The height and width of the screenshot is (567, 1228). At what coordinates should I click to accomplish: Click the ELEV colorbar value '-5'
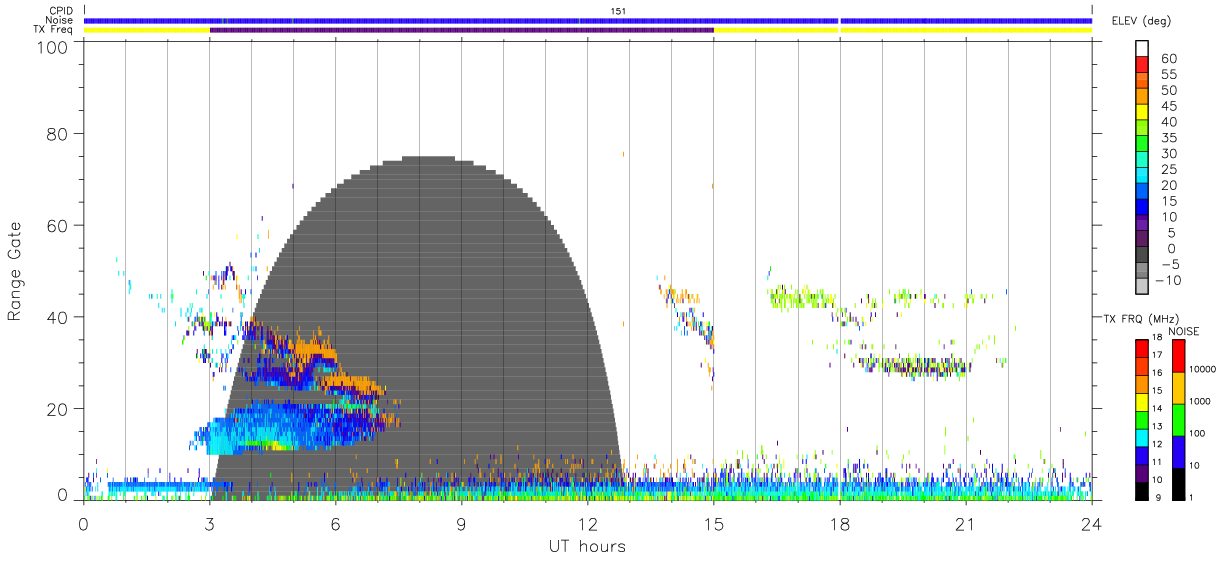pyautogui.click(x=1168, y=264)
